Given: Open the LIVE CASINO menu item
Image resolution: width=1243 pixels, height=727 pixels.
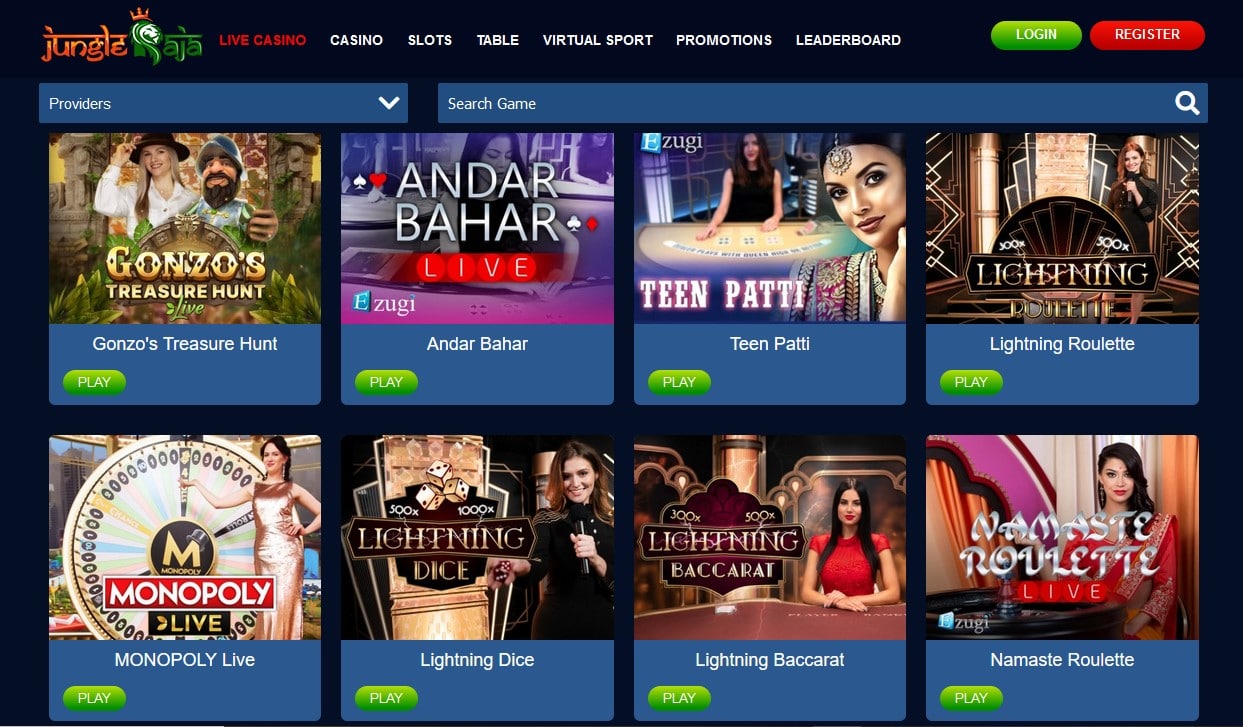Looking at the screenshot, I should (263, 40).
